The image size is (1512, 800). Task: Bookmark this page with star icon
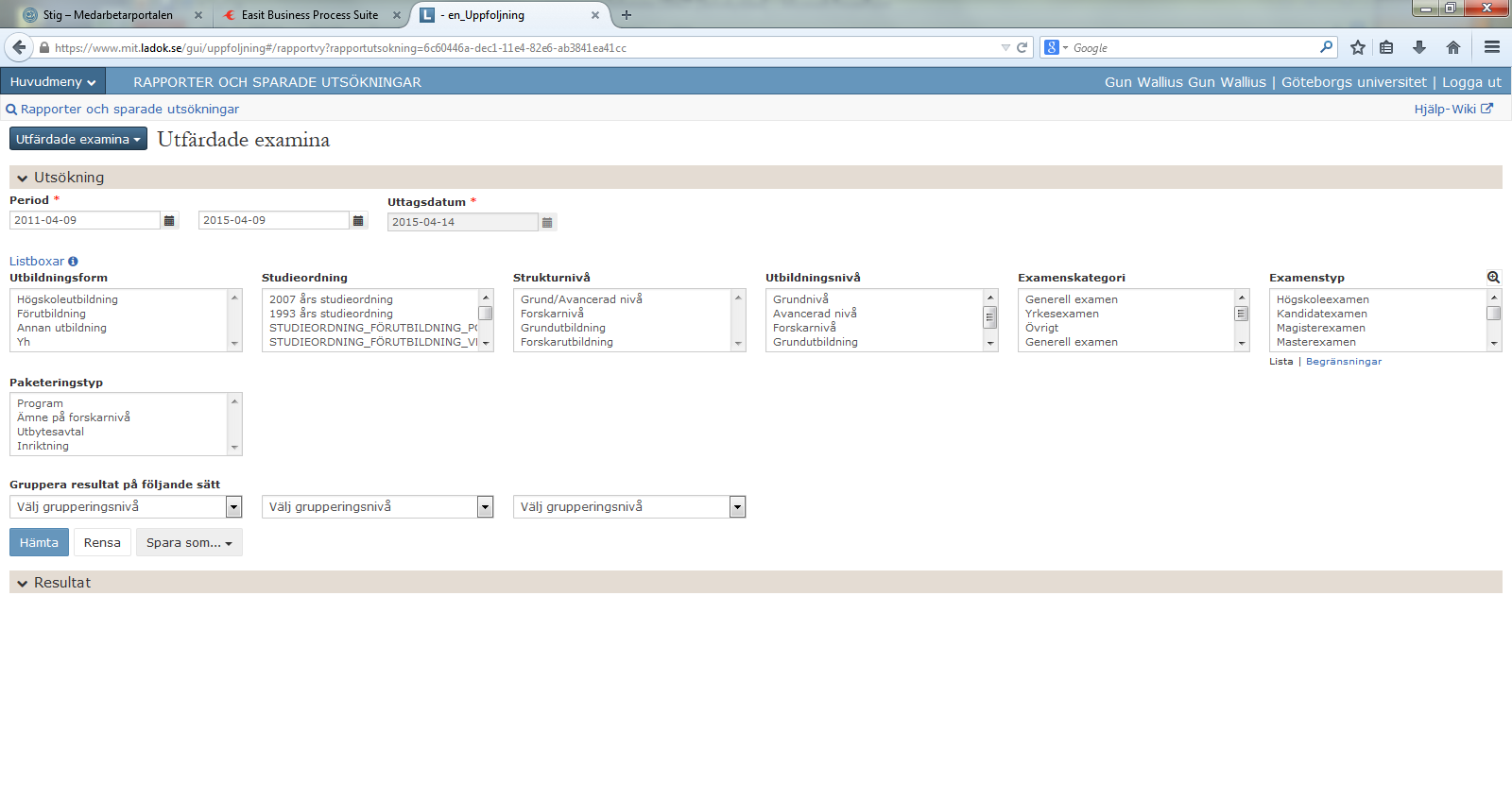point(1358,47)
